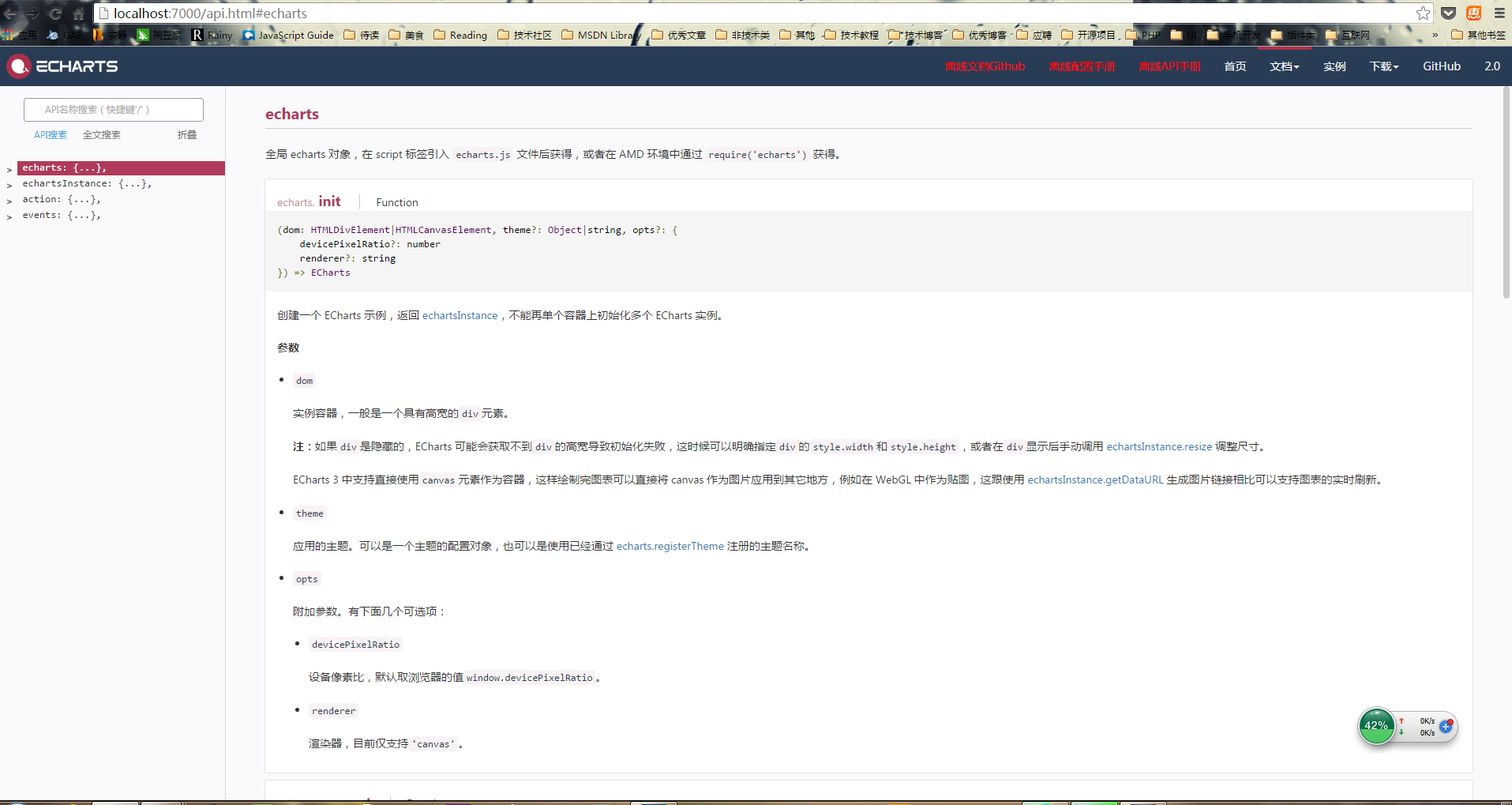
Task: Open the Reading bookmark folder
Action: (x=460, y=35)
